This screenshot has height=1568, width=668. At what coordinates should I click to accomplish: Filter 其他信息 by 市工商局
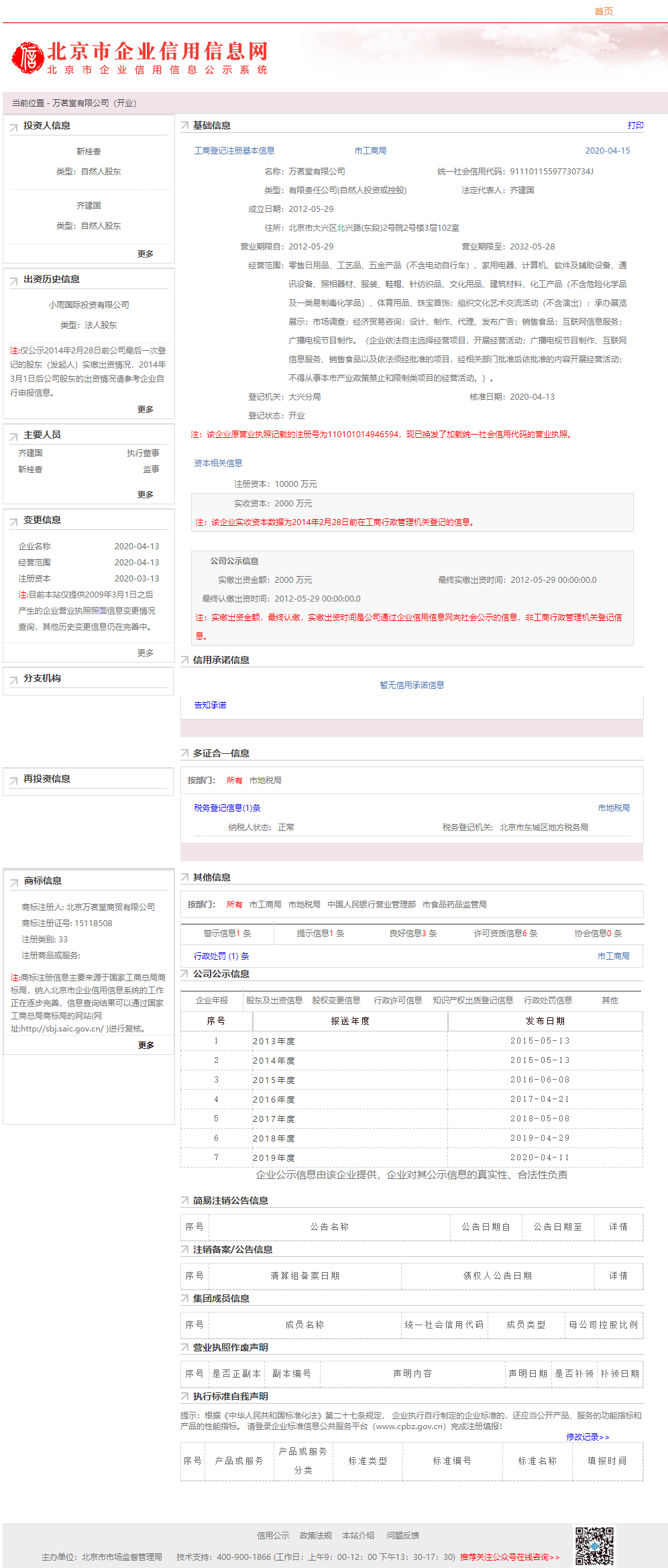click(266, 905)
